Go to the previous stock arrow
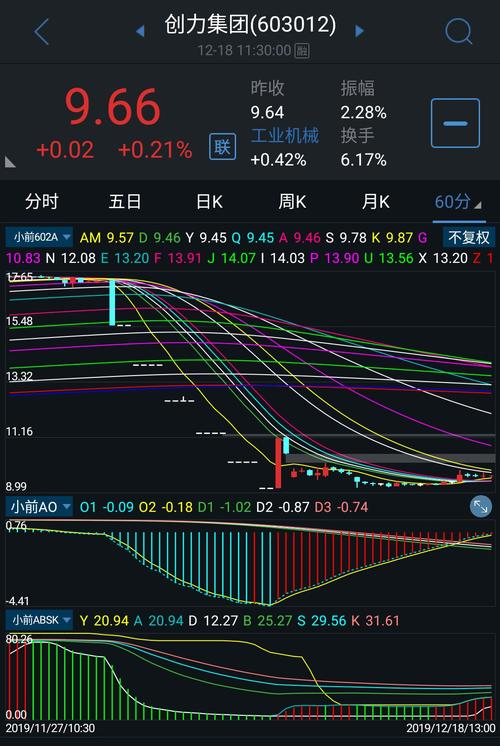 tap(140, 31)
